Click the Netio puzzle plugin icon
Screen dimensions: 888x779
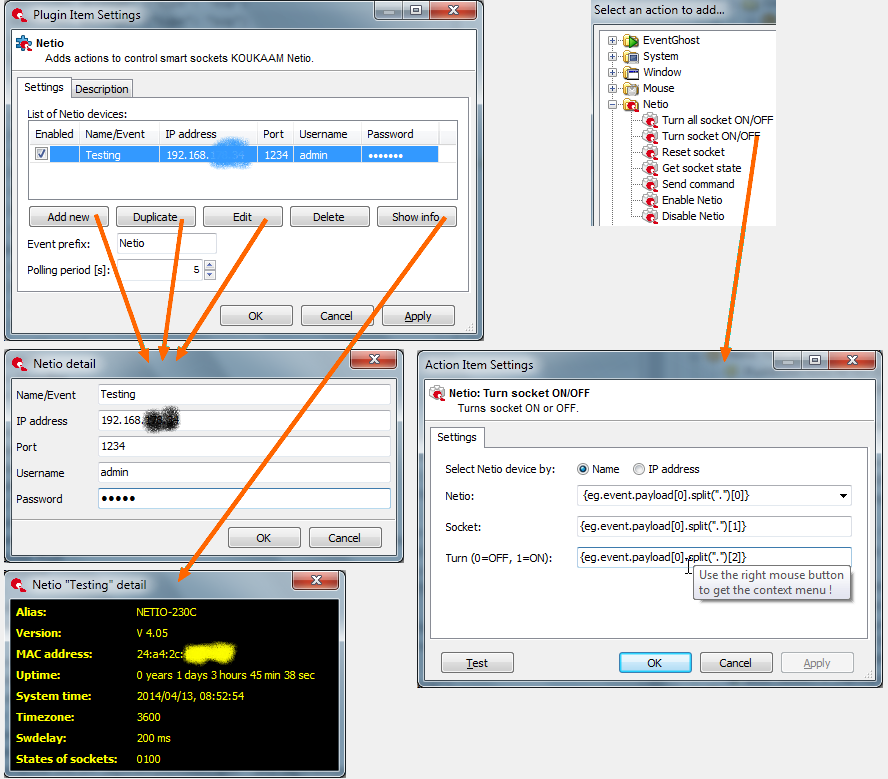(x=24, y=43)
